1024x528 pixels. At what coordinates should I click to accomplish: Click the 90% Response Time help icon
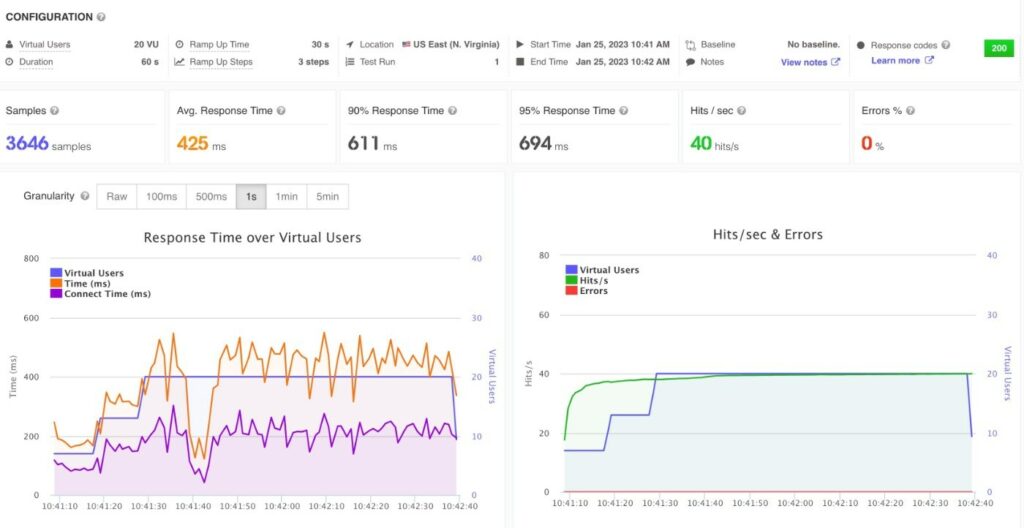[x=452, y=111]
